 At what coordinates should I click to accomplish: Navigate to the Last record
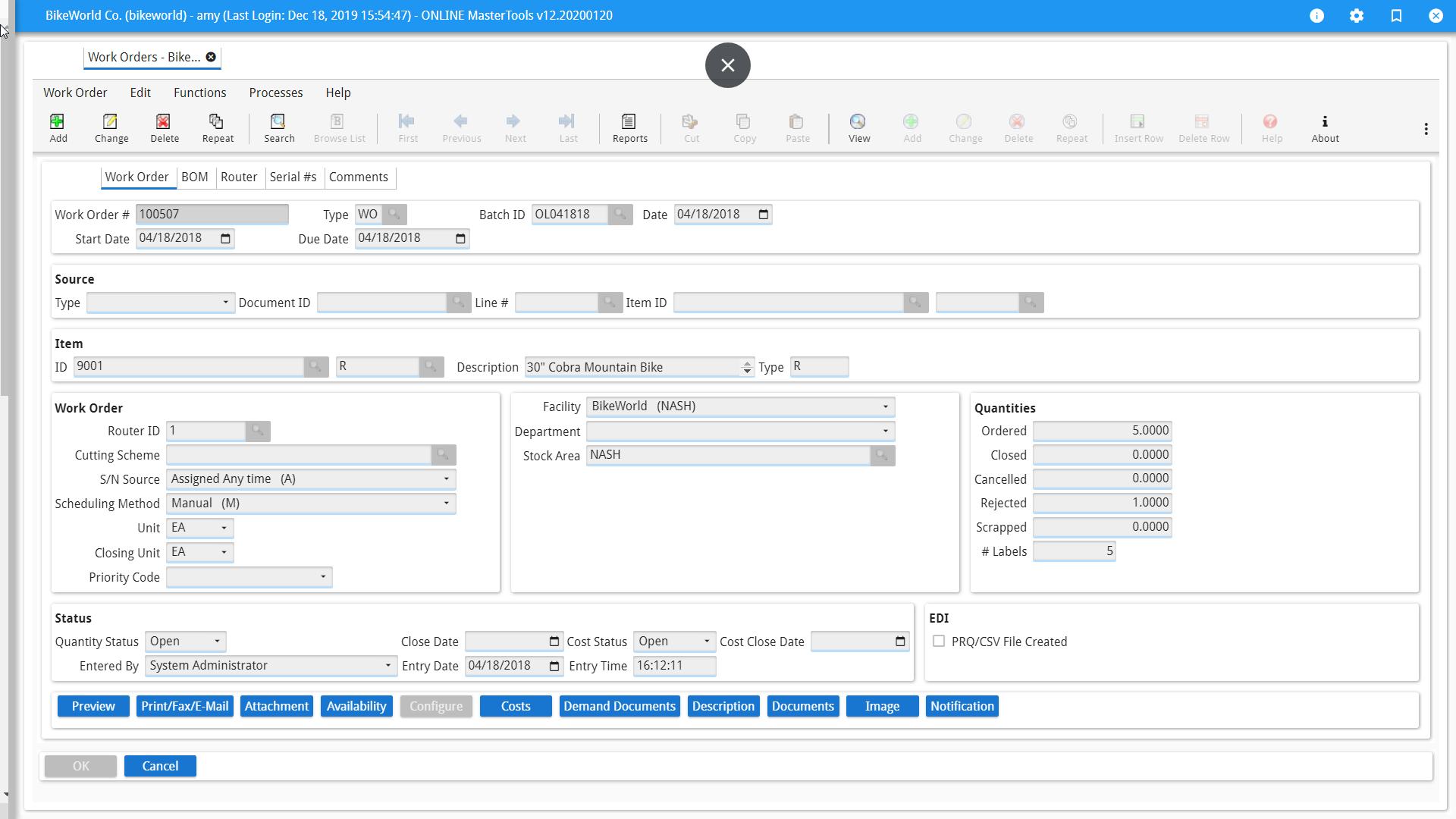(x=568, y=127)
